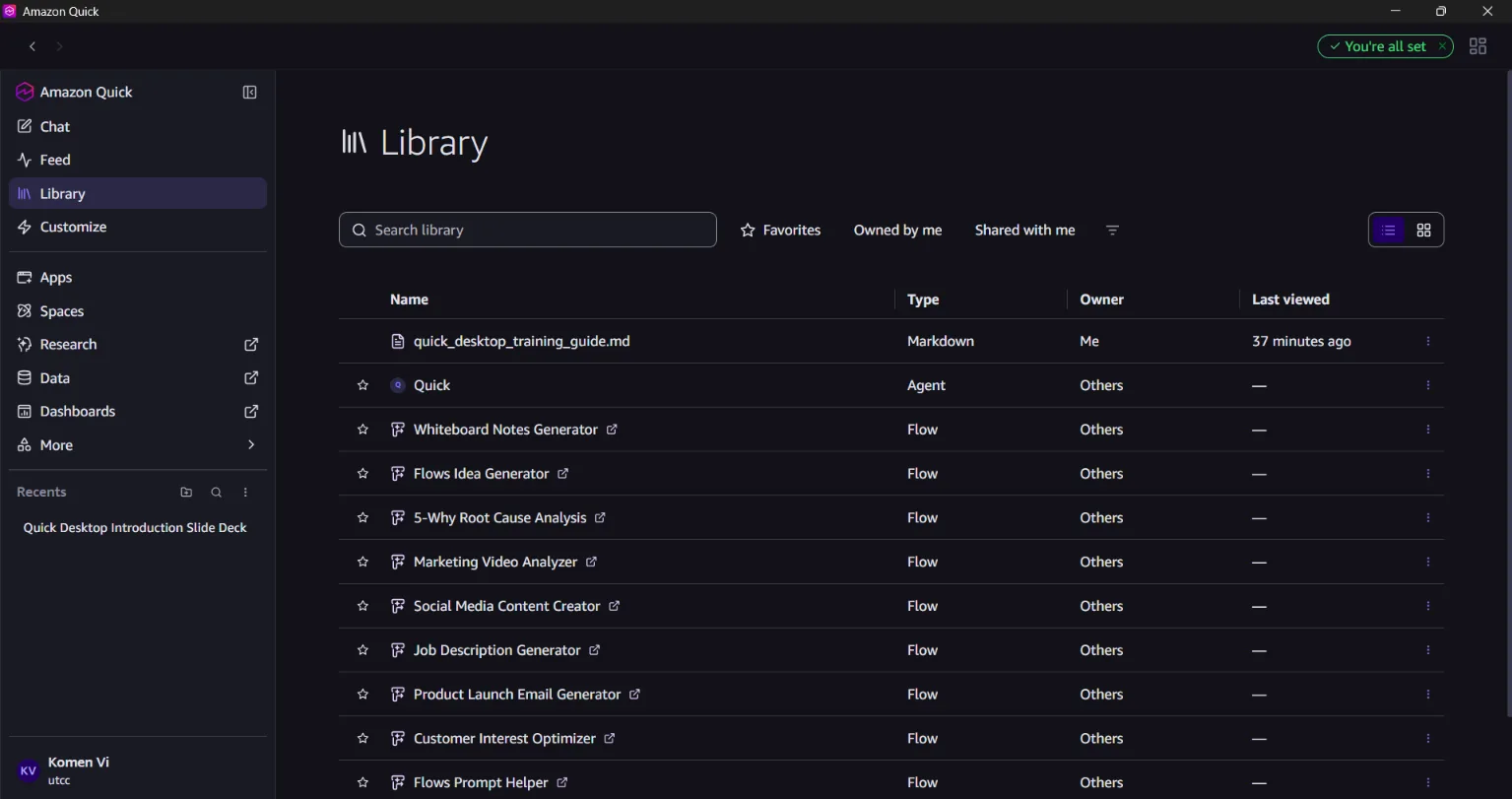Star the Product Launch Email Generator row

click(x=362, y=695)
